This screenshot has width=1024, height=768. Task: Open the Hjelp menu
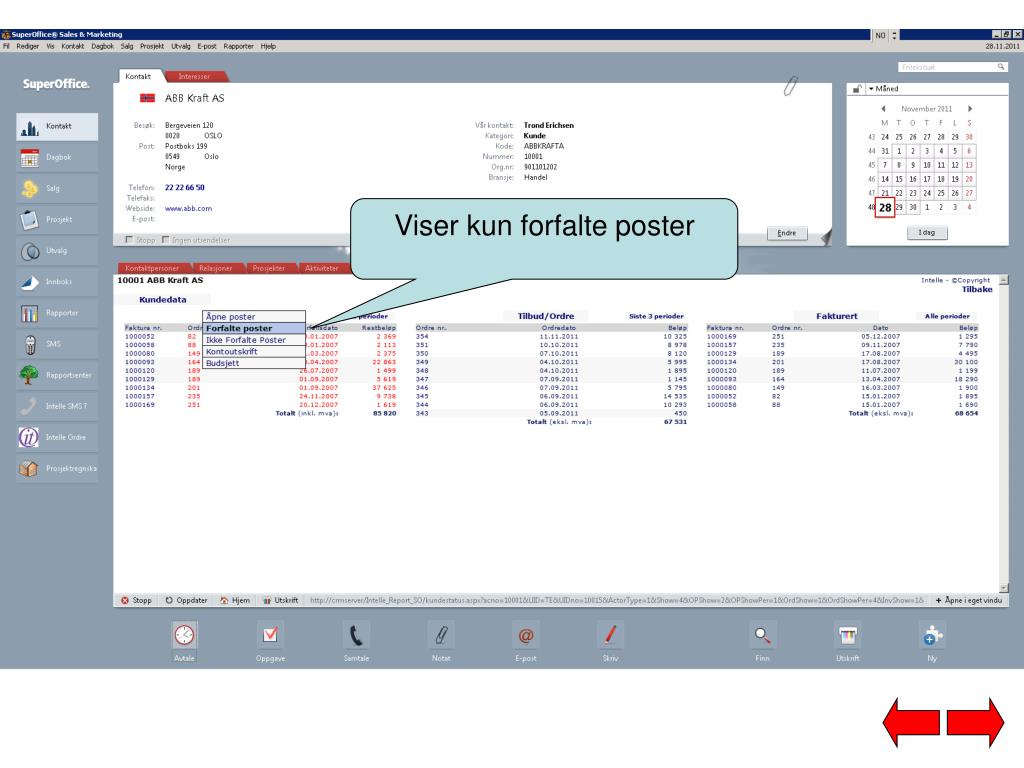[268, 46]
